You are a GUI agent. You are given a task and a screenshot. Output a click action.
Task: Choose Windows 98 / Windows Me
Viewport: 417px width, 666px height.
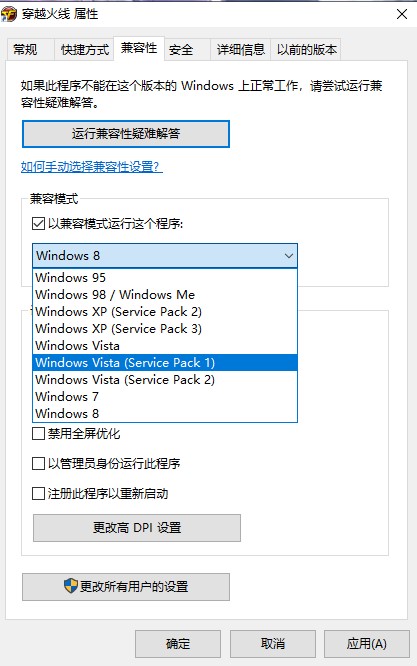(165, 294)
